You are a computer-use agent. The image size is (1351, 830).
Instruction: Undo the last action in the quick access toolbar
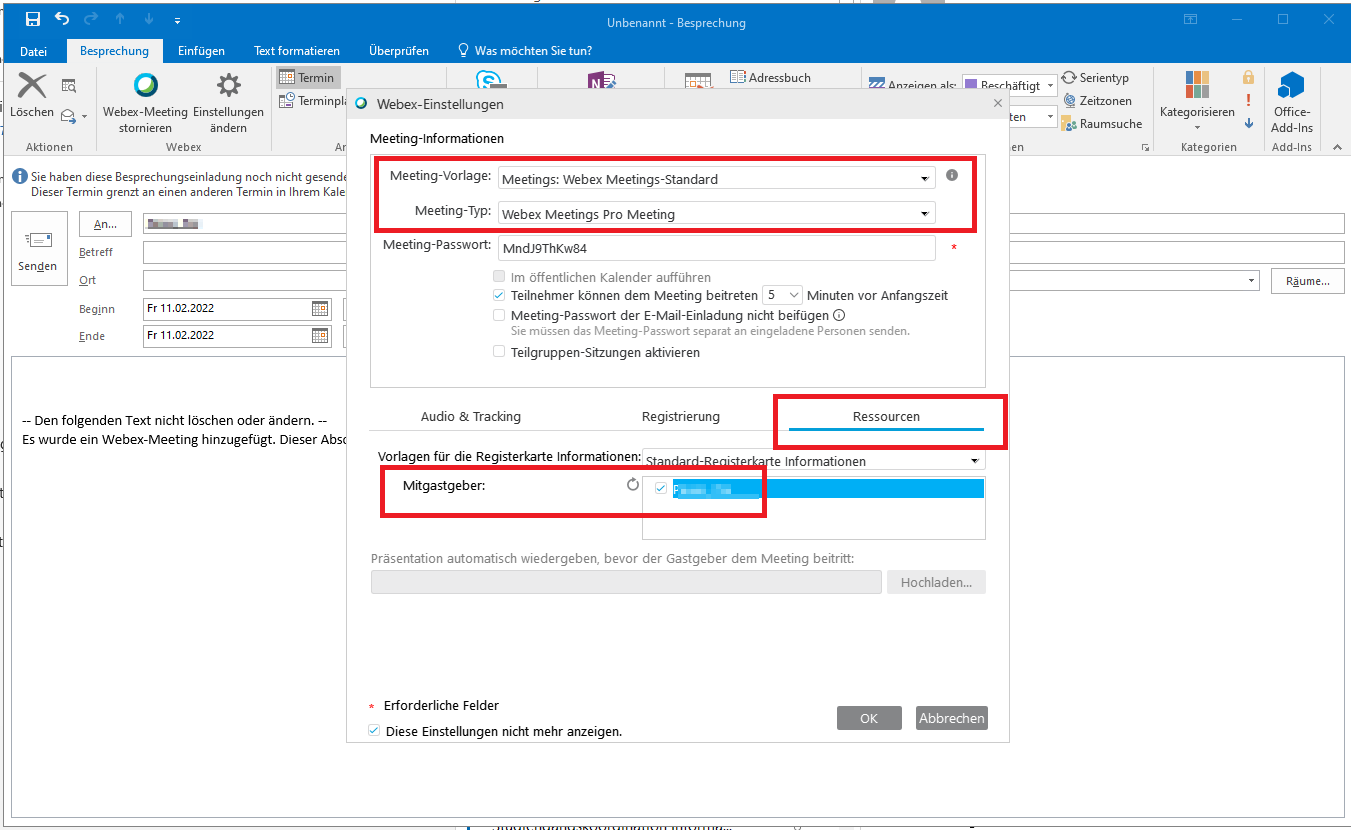coord(63,20)
